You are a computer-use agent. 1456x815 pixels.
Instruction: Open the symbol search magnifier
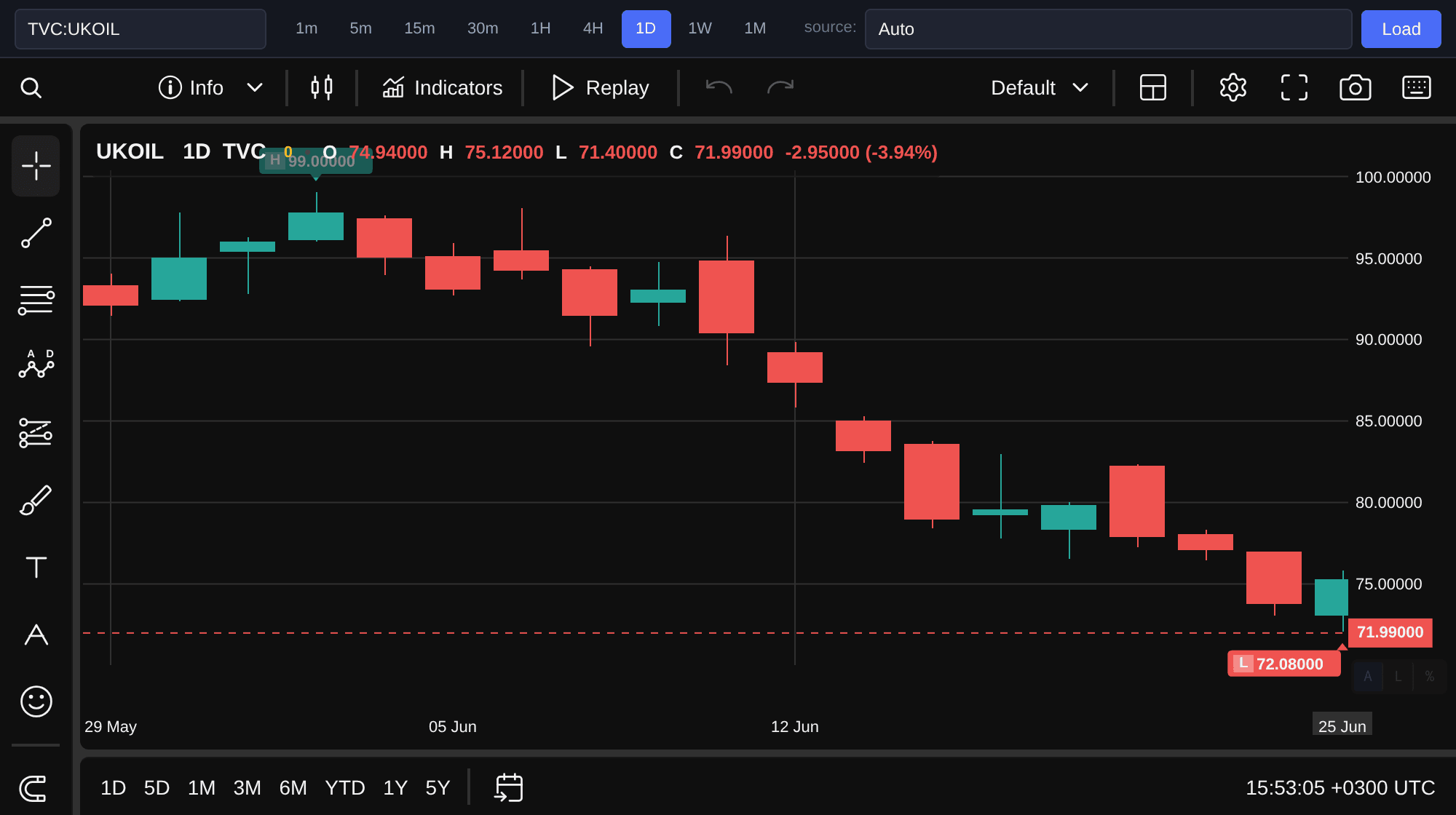pos(31,88)
